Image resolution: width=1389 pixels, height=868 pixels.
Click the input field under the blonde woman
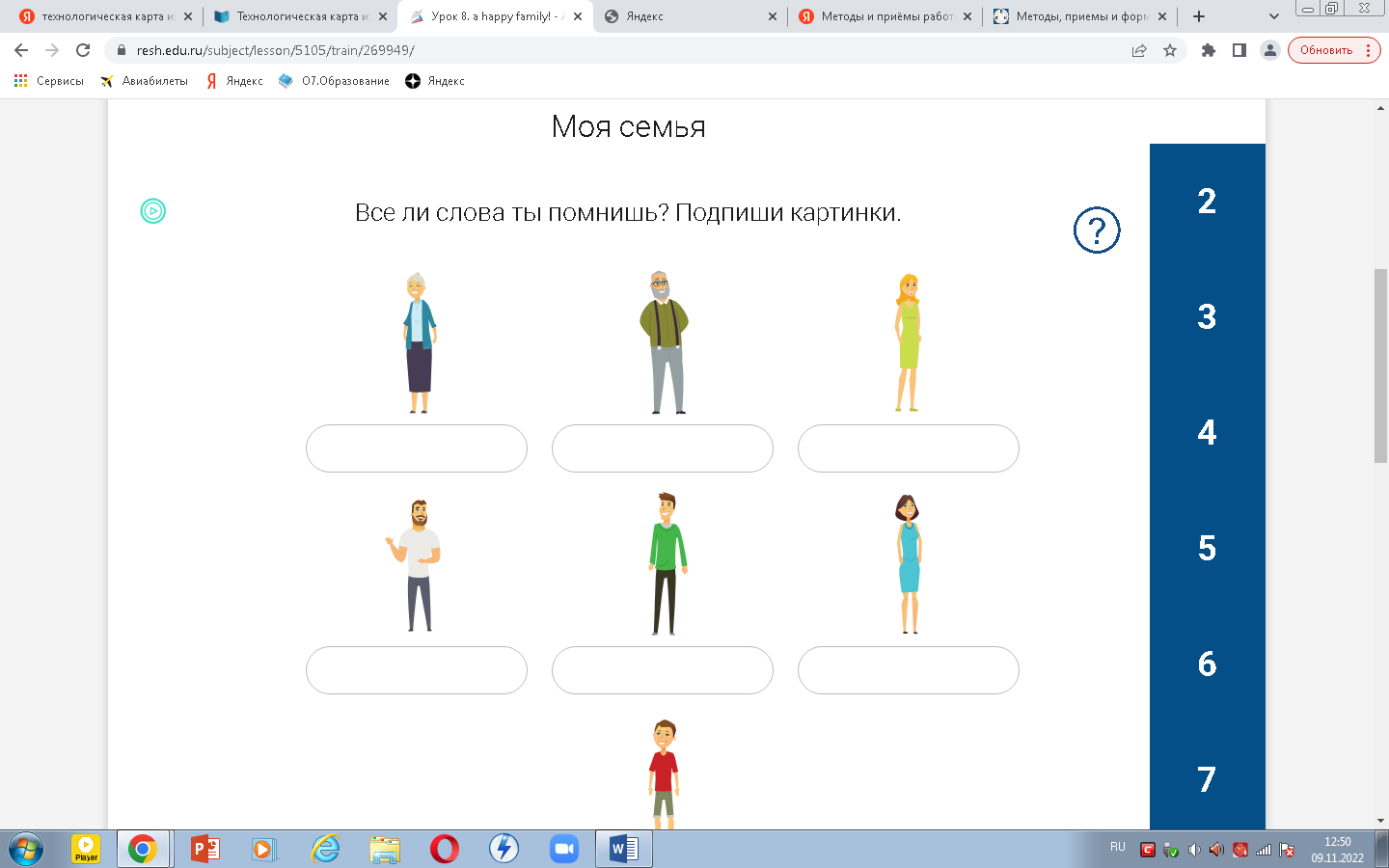click(x=909, y=448)
